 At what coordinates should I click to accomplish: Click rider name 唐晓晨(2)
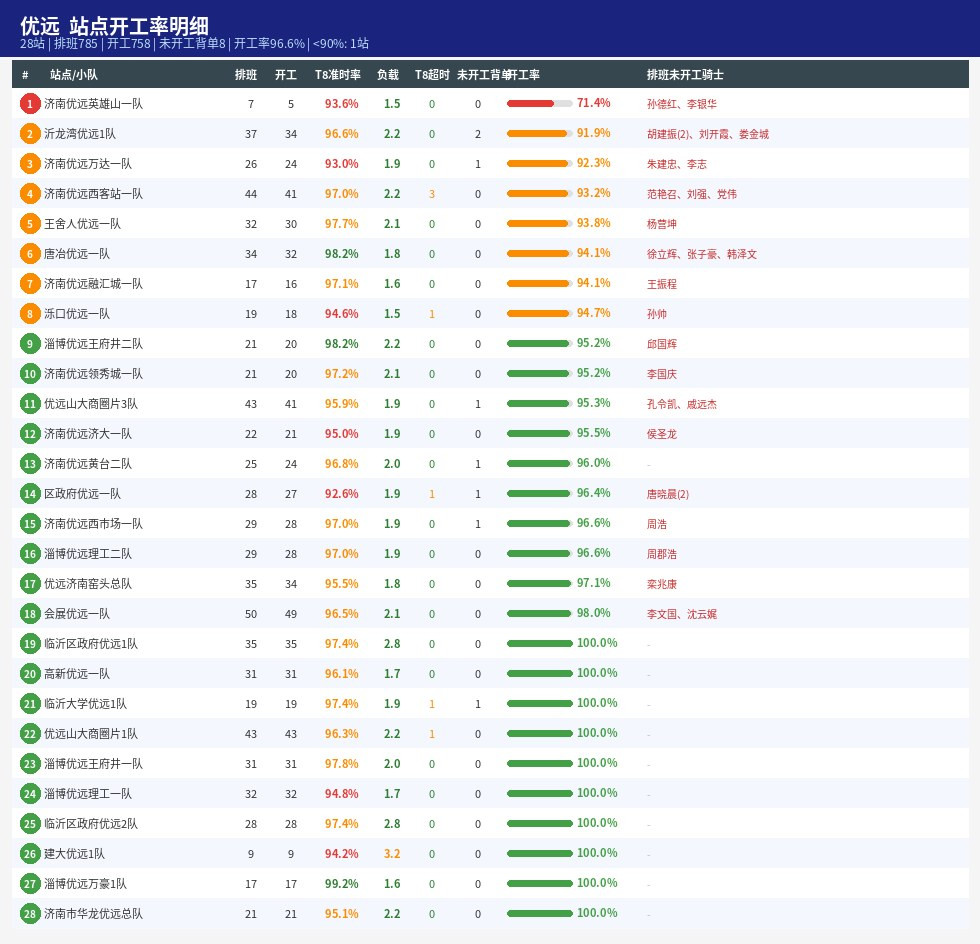pyautogui.click(x=668, y=495)
